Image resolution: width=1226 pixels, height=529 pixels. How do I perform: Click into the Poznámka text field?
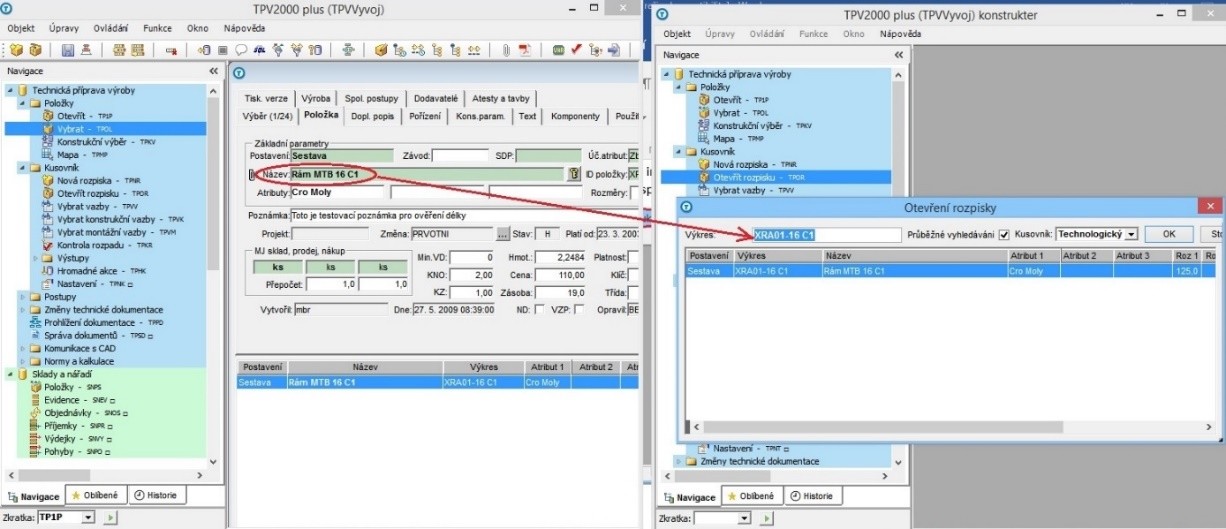(464, 215)
